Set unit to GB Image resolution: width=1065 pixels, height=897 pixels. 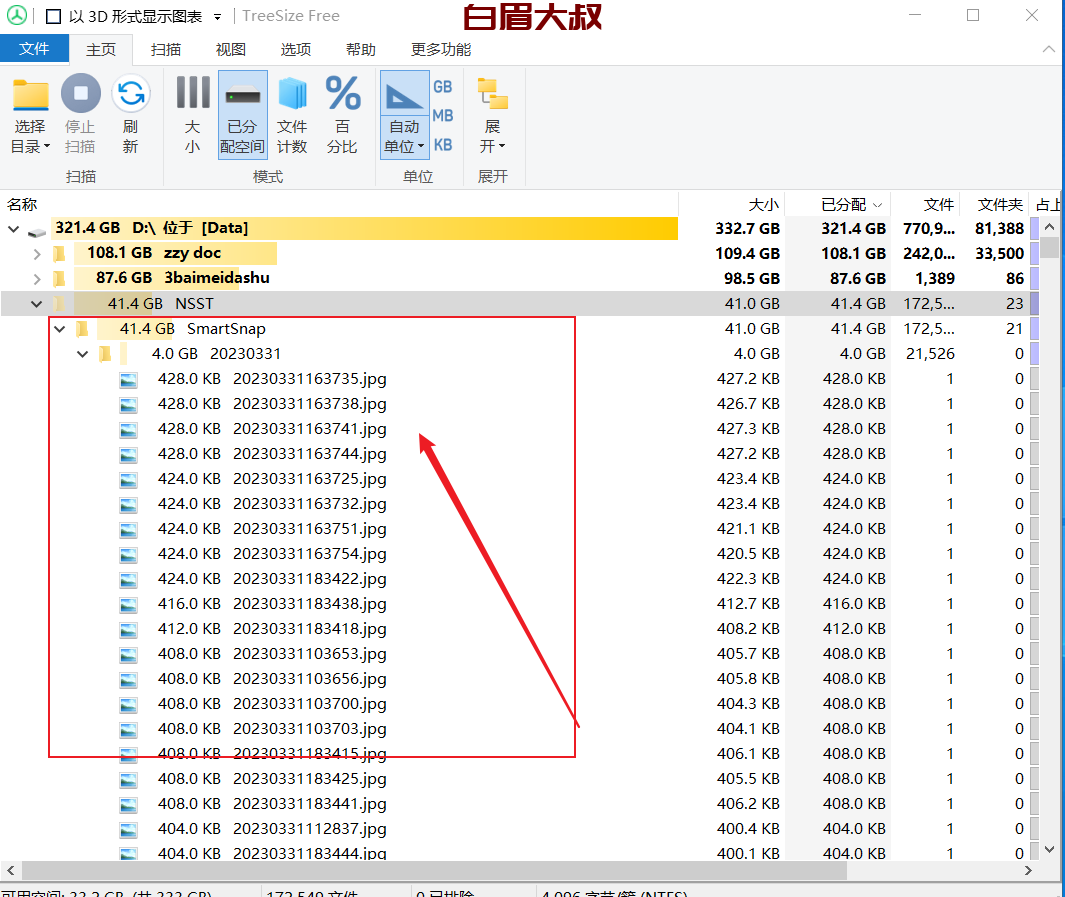point(443,87)
